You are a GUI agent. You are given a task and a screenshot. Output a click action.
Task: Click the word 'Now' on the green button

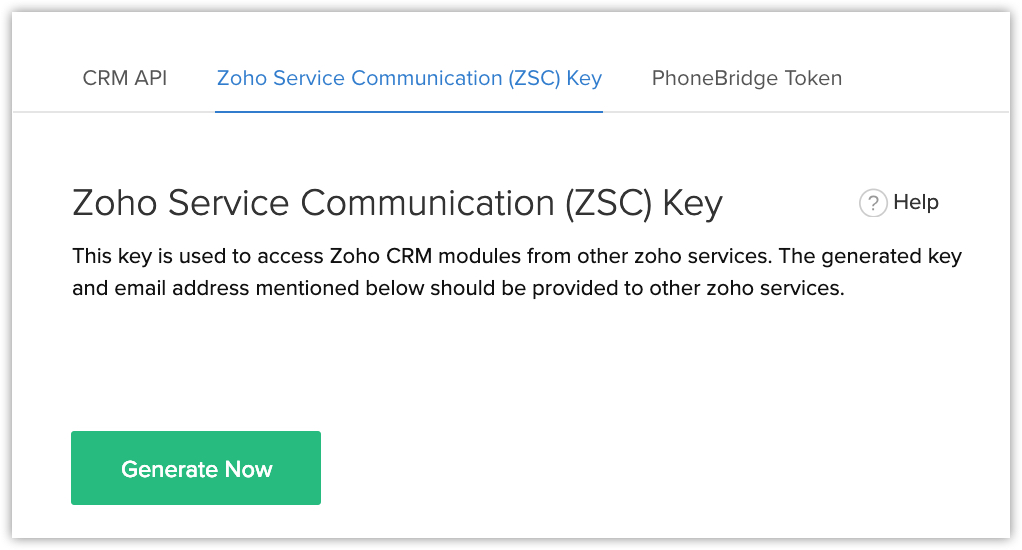coord(248,469)
